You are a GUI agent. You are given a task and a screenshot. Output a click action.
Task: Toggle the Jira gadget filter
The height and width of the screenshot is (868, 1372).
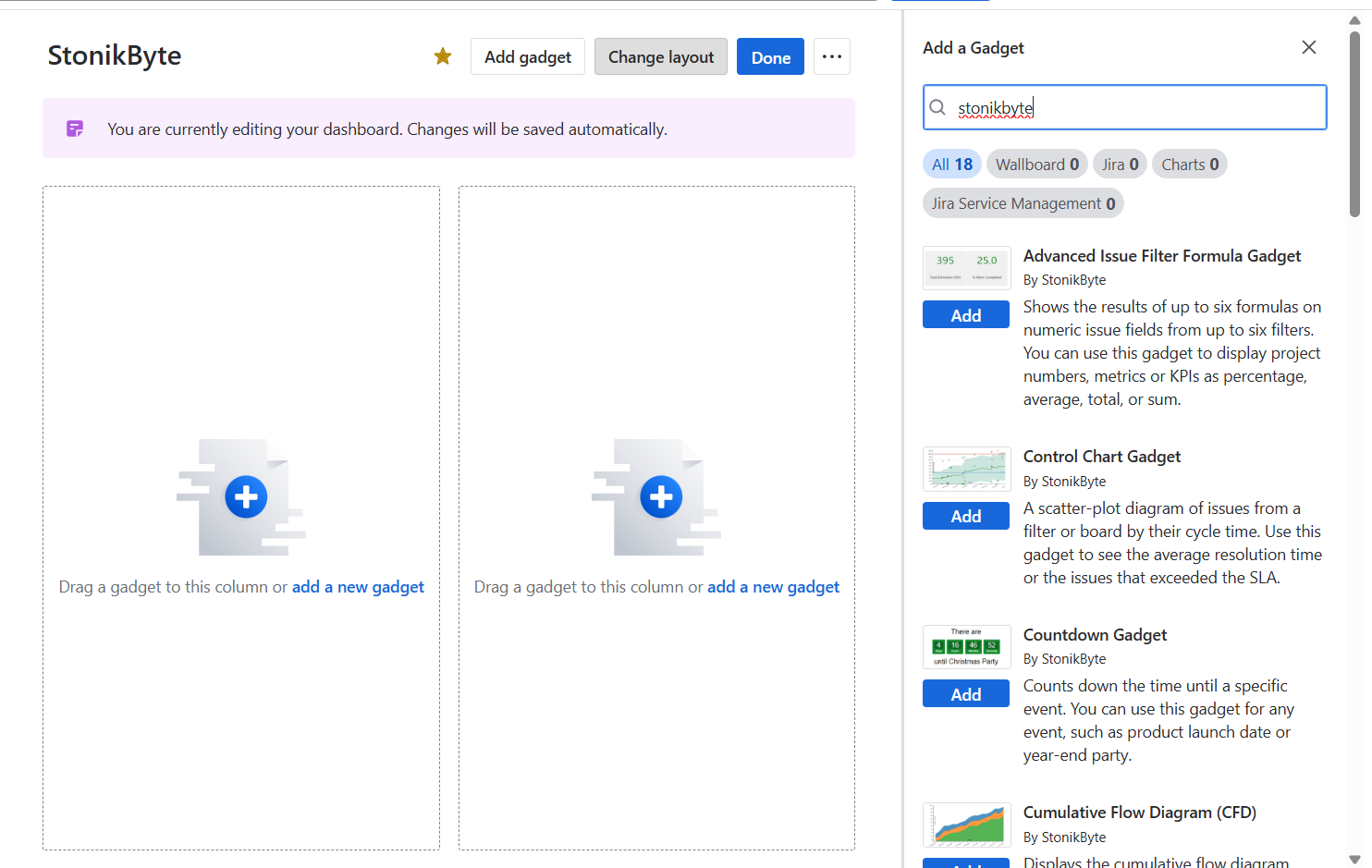pyautogui.click(x=1120, y=164)
